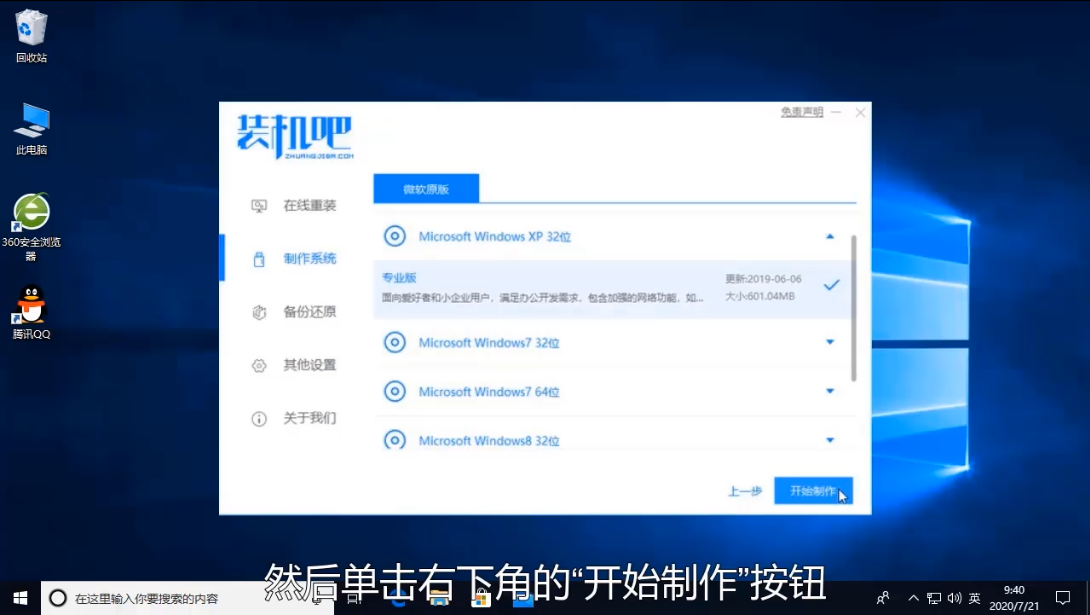
Task: Select the Windows8 32位 radio option
Action: (x=395, y=441)
